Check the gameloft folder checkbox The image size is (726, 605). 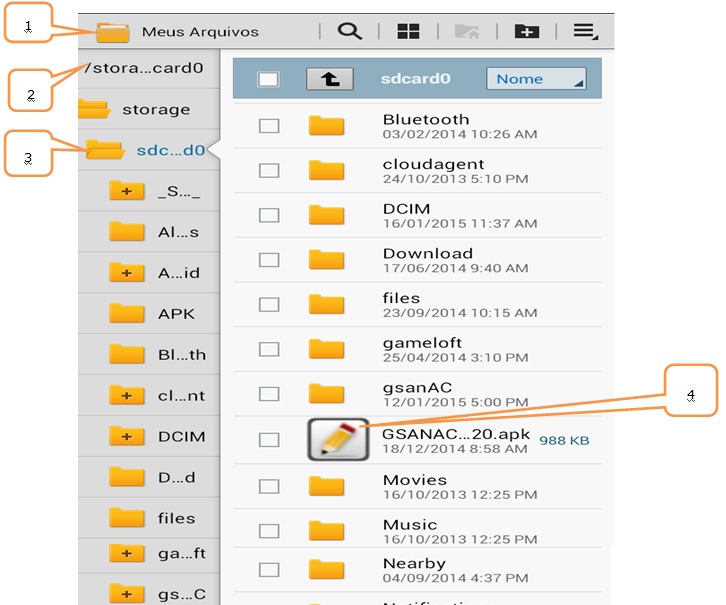269,349
